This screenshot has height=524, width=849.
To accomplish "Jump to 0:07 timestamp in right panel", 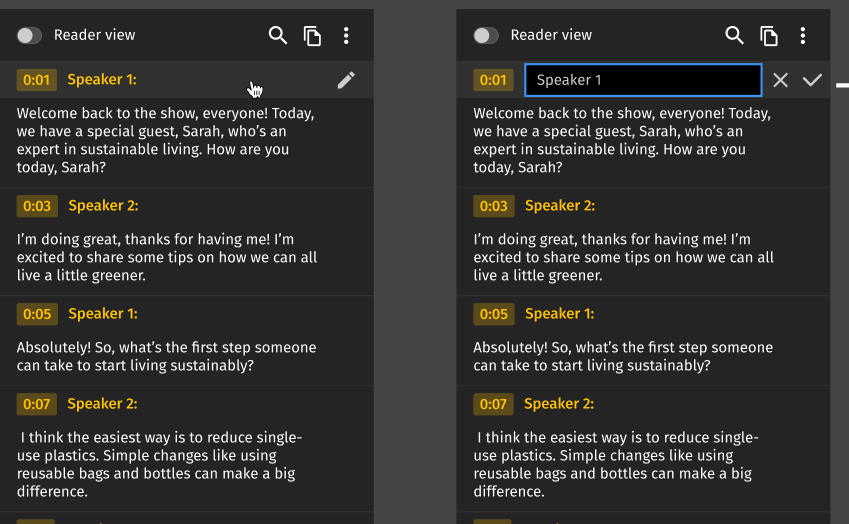I will (x=493, y=404).
